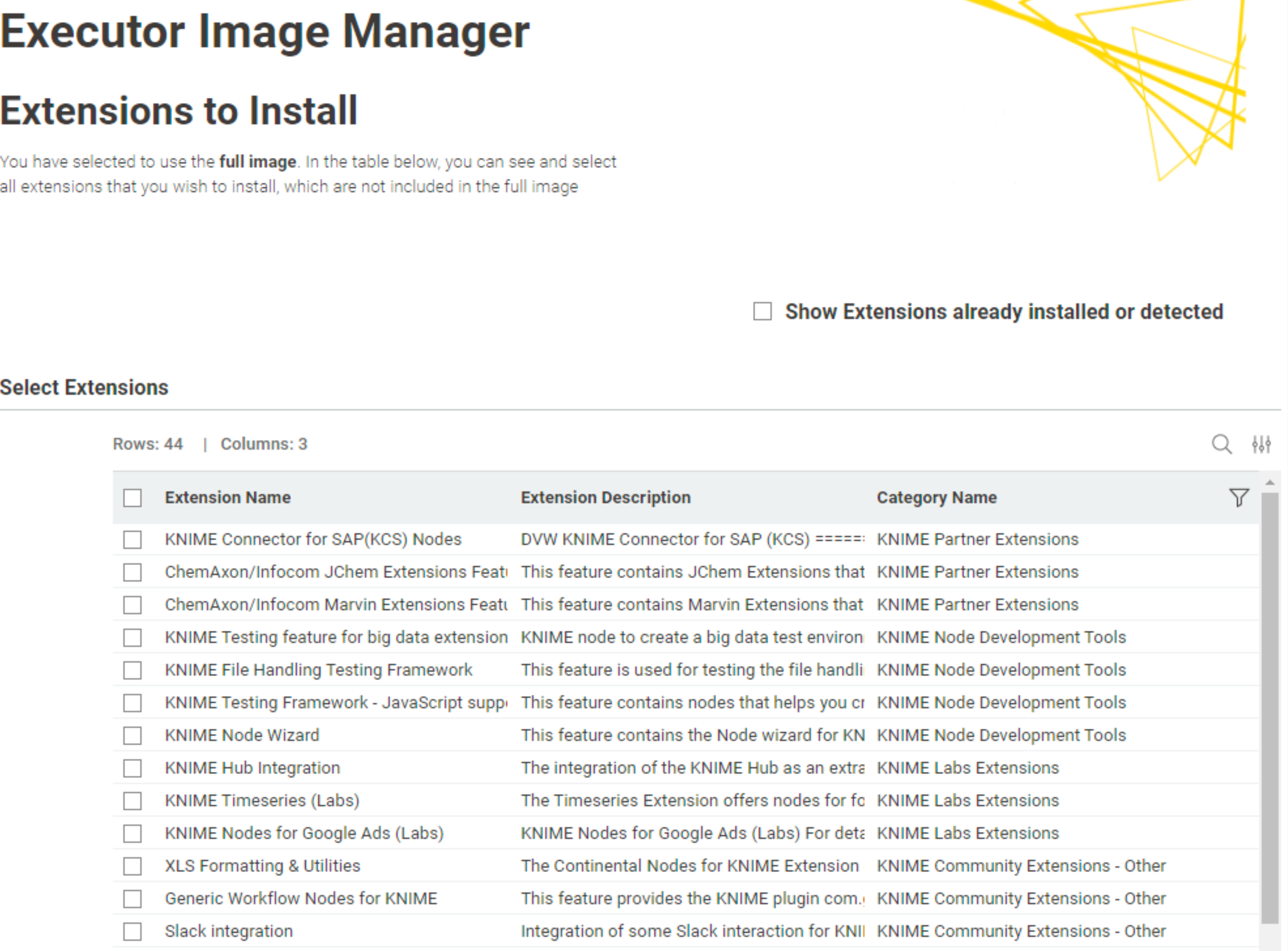
Task: Click 'Slack integration' extension name
Action: (228, 932)
